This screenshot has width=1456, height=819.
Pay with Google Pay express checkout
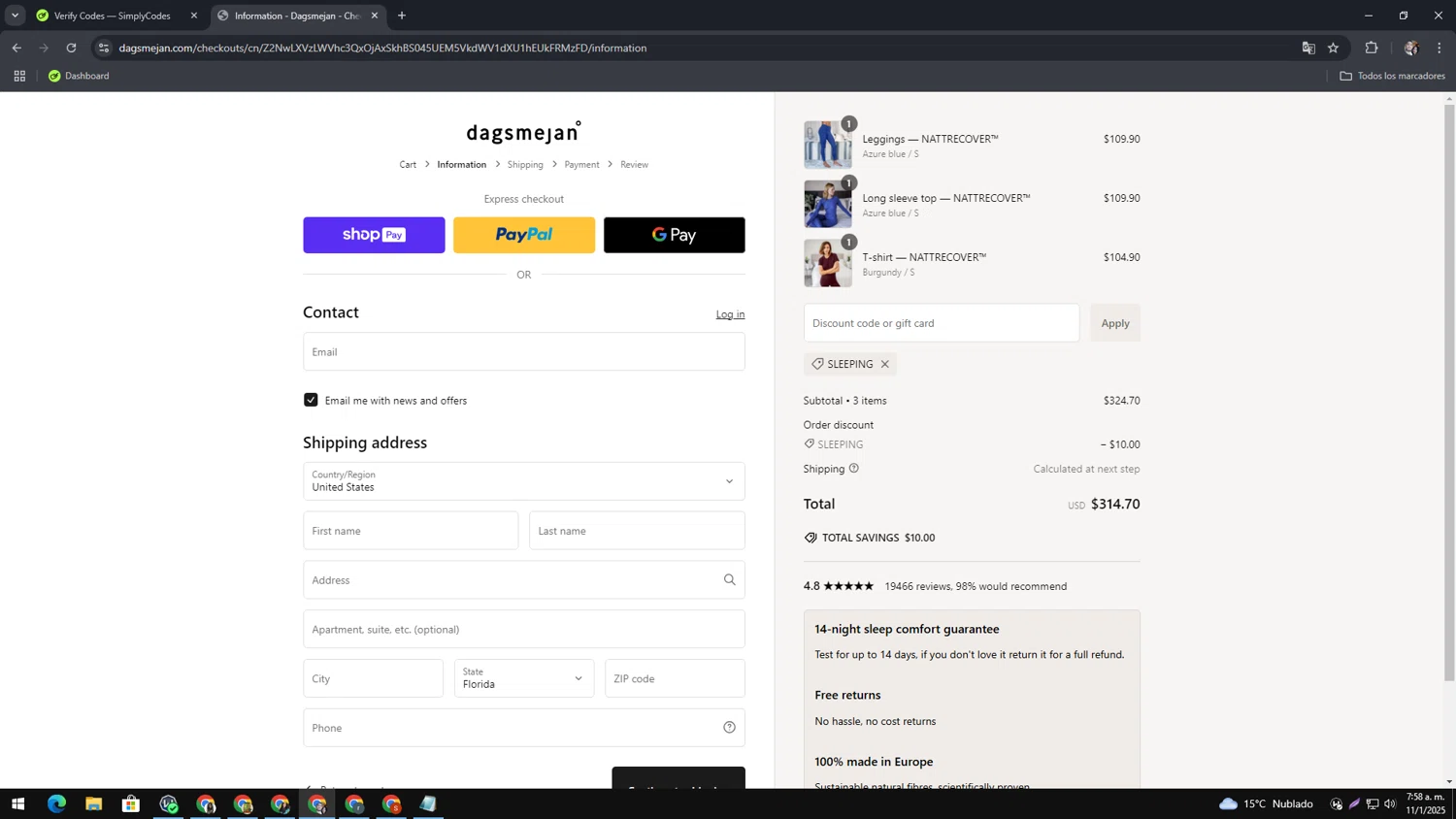(x=674, y=235)
